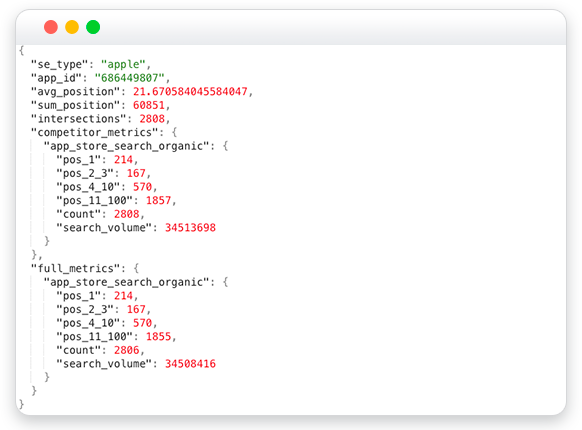The image size is (582, 430).
Task: Collapse app_store_search_organic under competitor_metrics
Action: [225, 146]
